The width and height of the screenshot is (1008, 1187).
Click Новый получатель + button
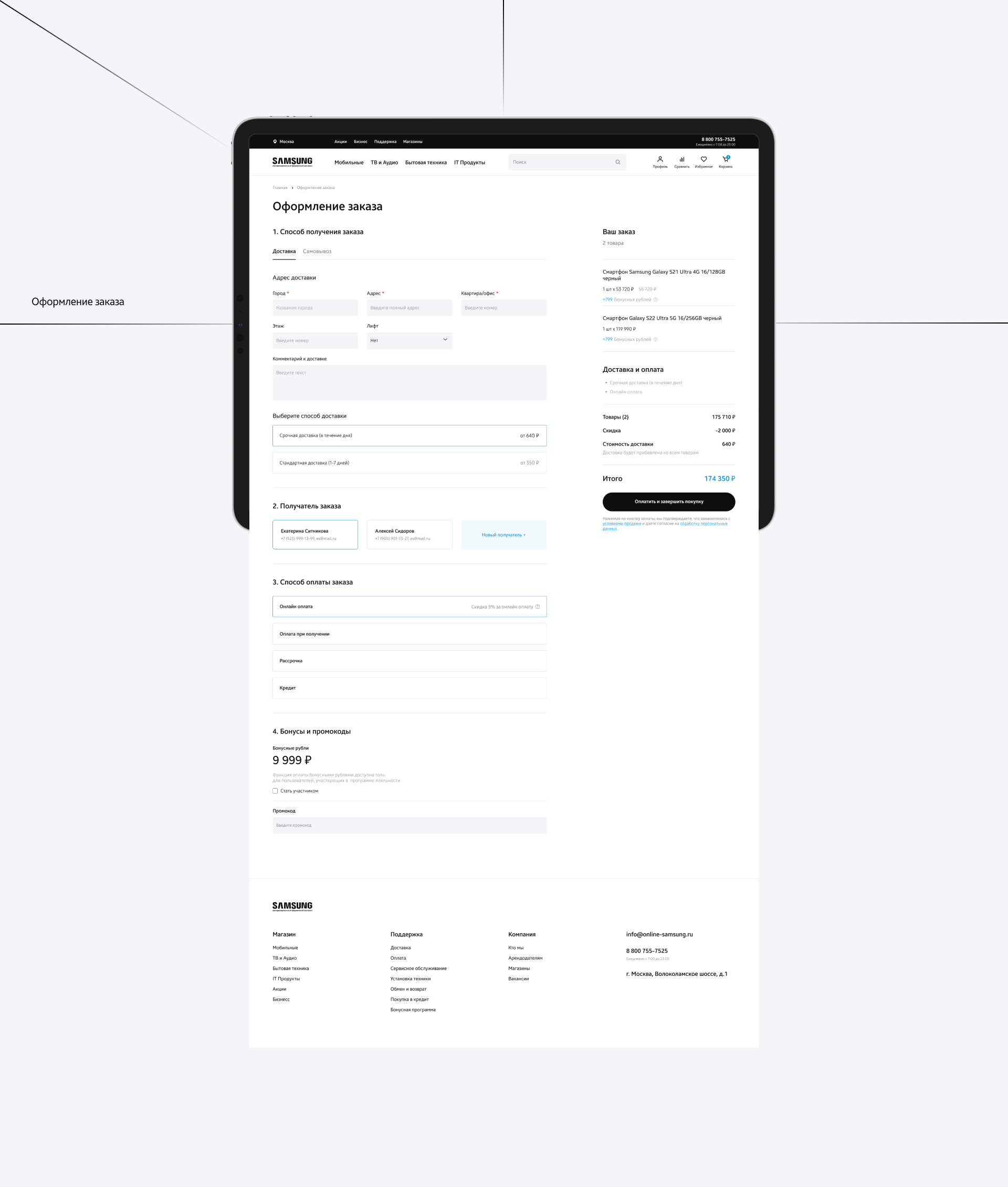click(x=503, y=535)
